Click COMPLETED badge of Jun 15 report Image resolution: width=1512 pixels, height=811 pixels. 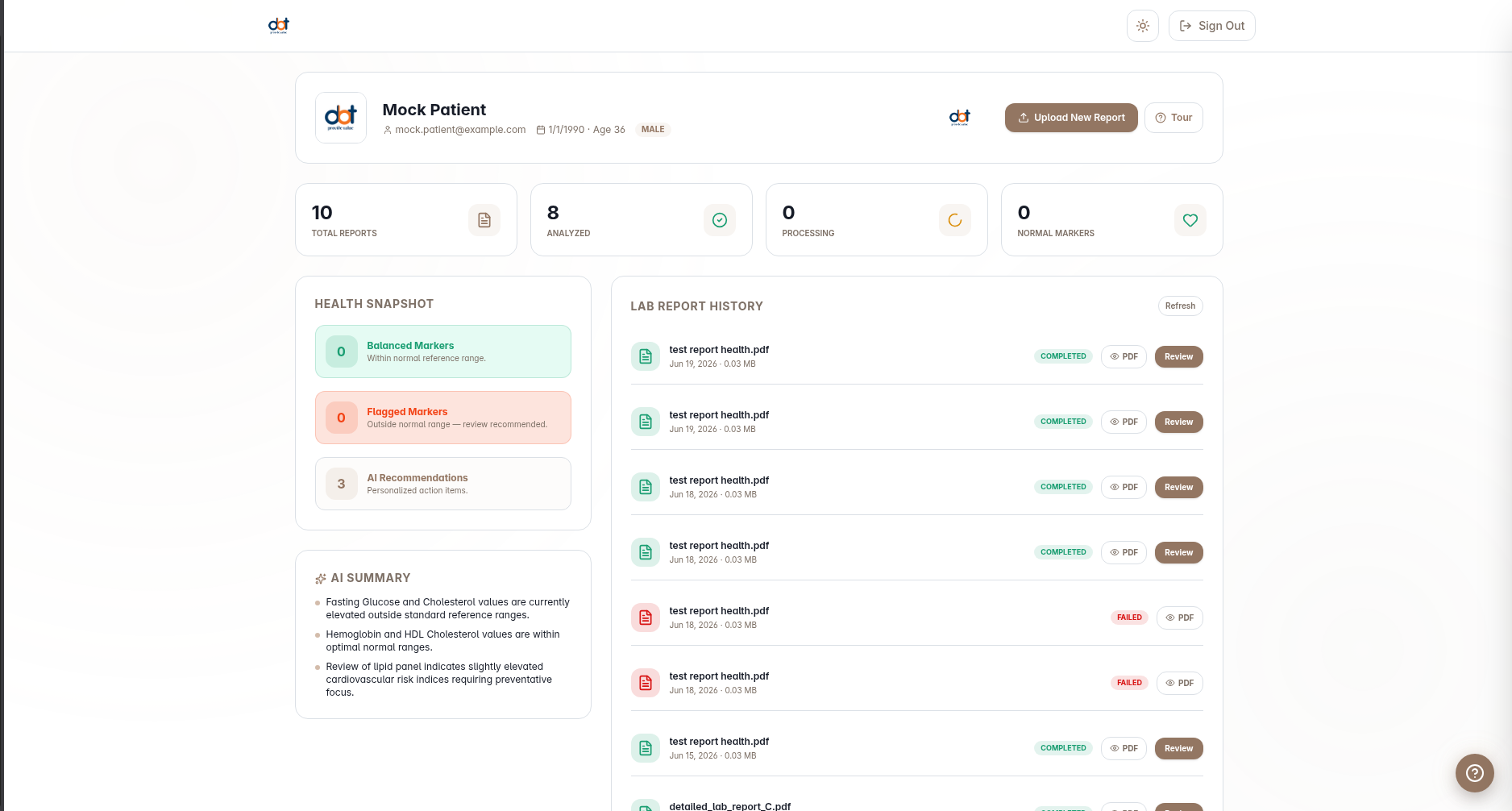(x=1063, y=748)
